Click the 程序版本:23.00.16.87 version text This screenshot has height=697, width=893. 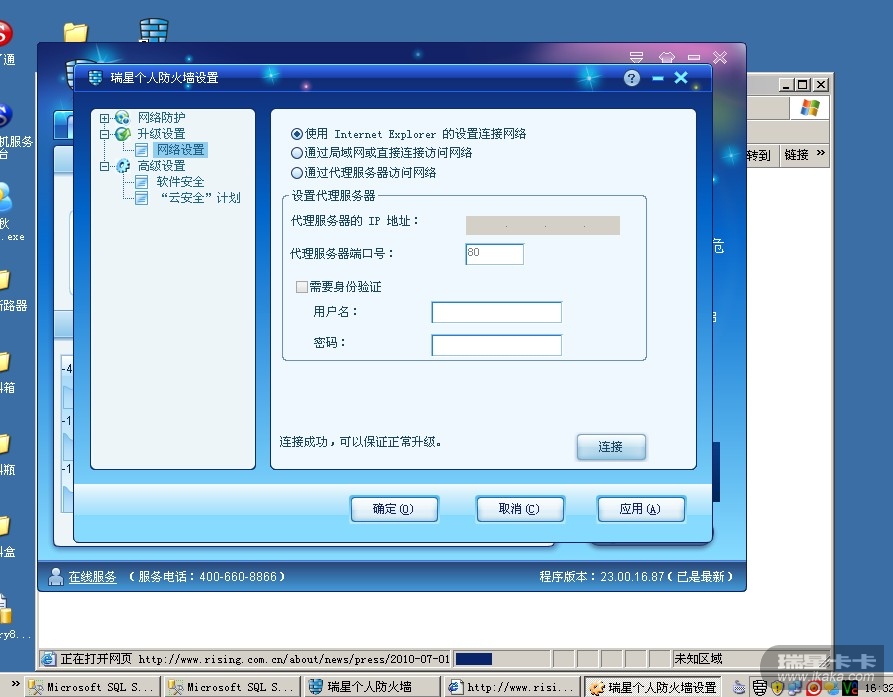(636, 577)
